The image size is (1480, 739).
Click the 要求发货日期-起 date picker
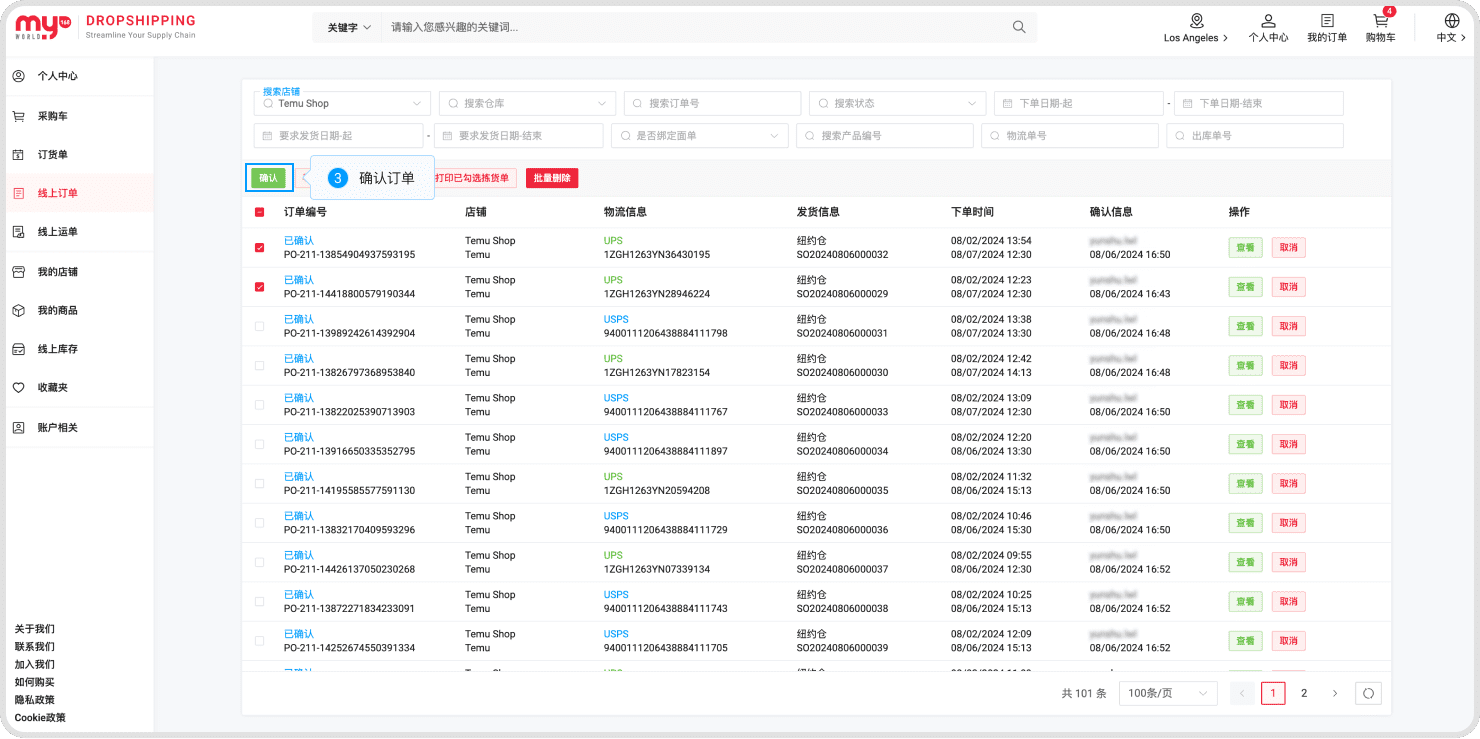[x=338, y=136]
